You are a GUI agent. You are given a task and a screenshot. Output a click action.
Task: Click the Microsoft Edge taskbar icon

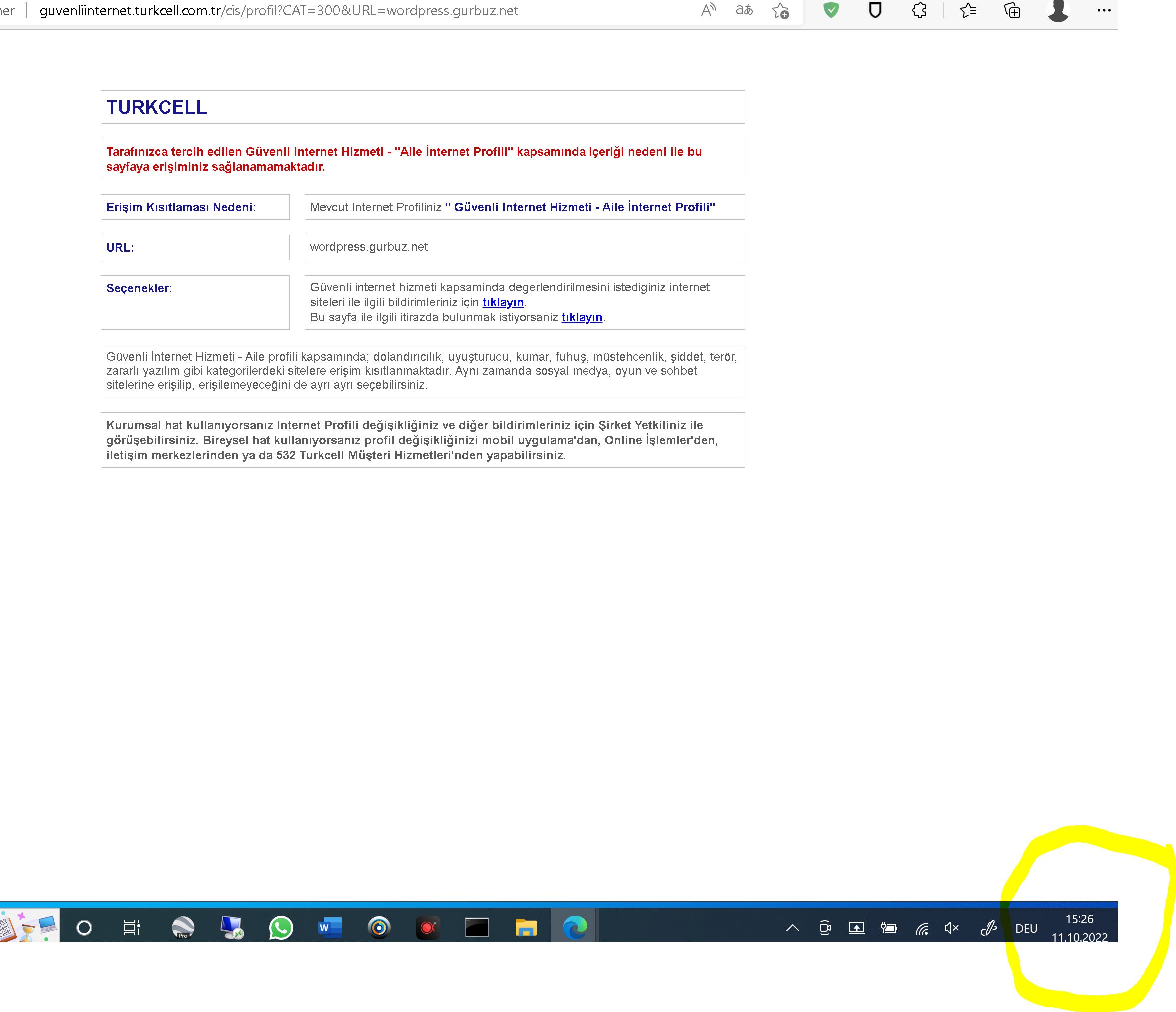tap(575, 928)
